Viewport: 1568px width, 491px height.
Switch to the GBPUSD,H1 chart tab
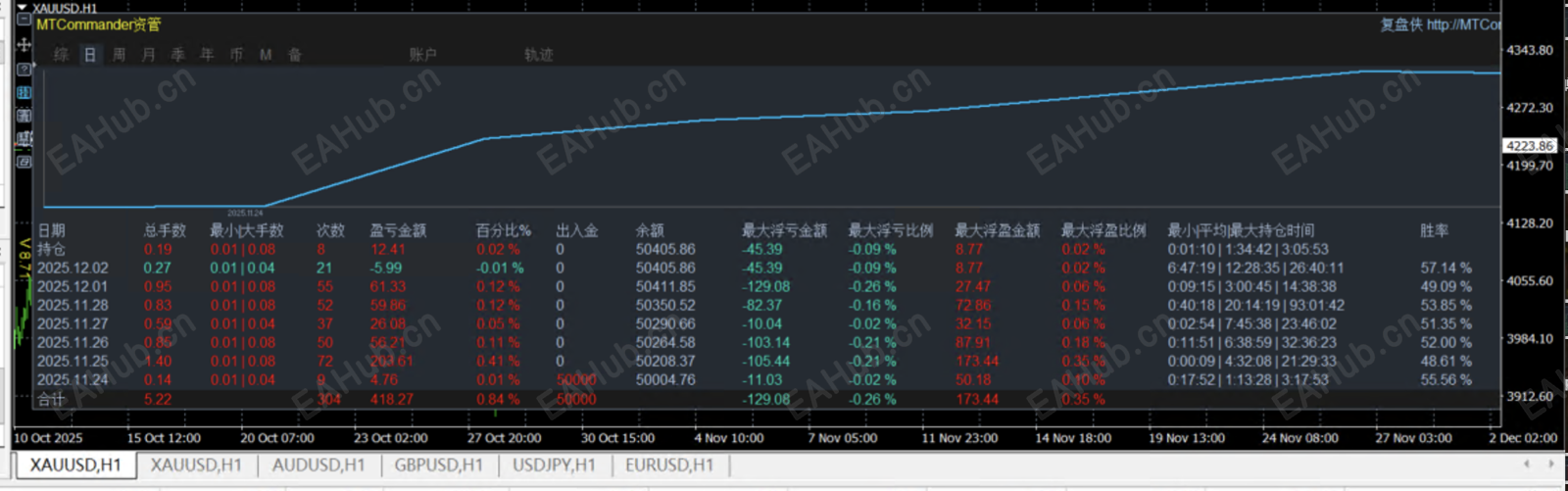click(x=439, y=465)
